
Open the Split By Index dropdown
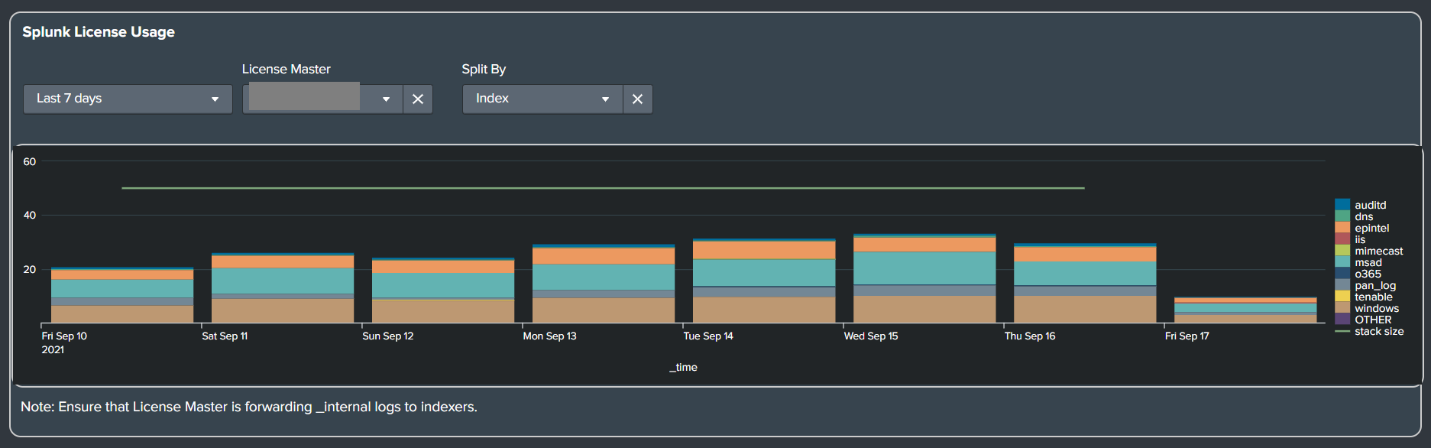pos(542,99)
